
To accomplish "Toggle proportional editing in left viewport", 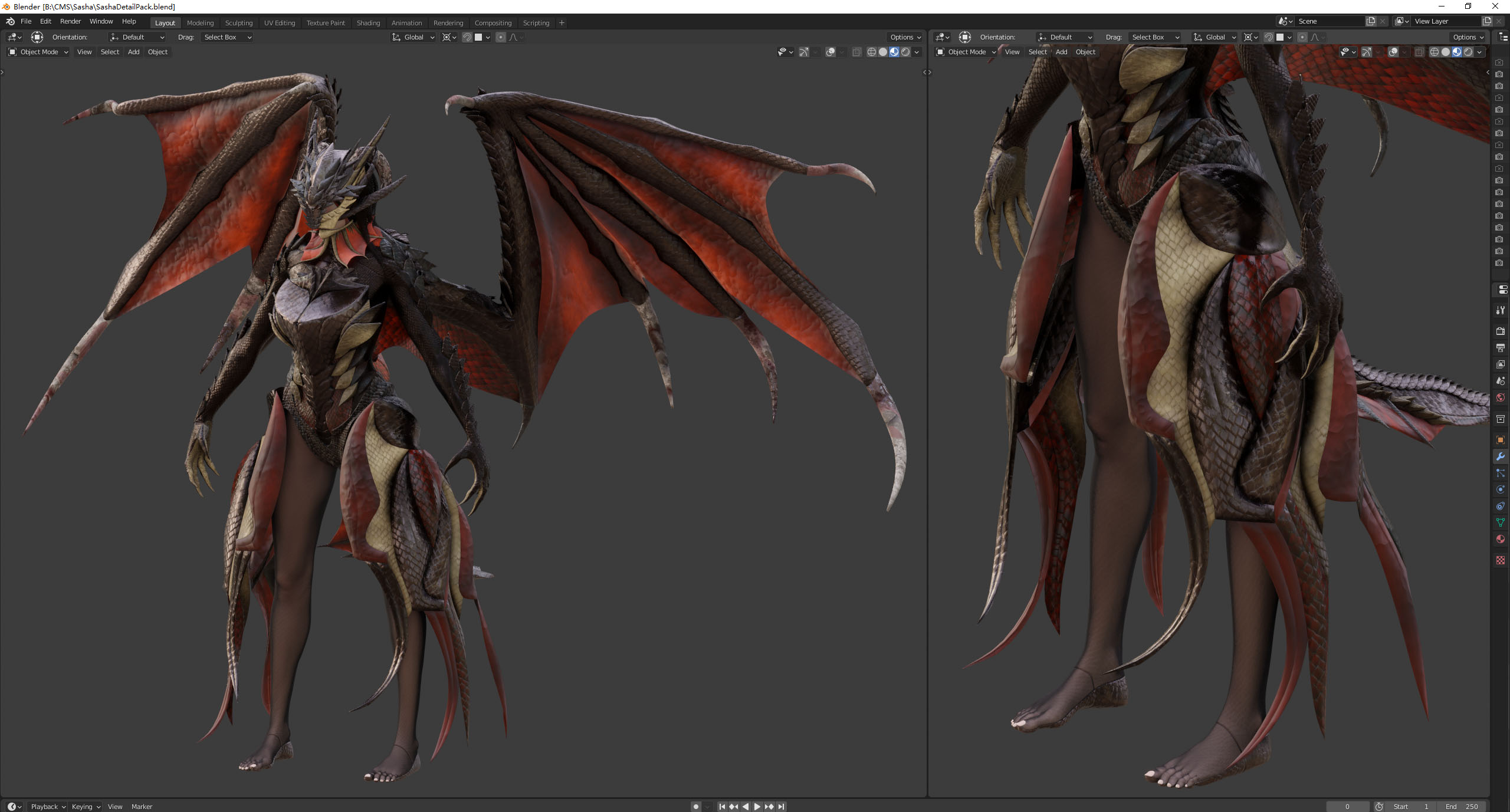I will pyautogui.click(x=501, y=37).
